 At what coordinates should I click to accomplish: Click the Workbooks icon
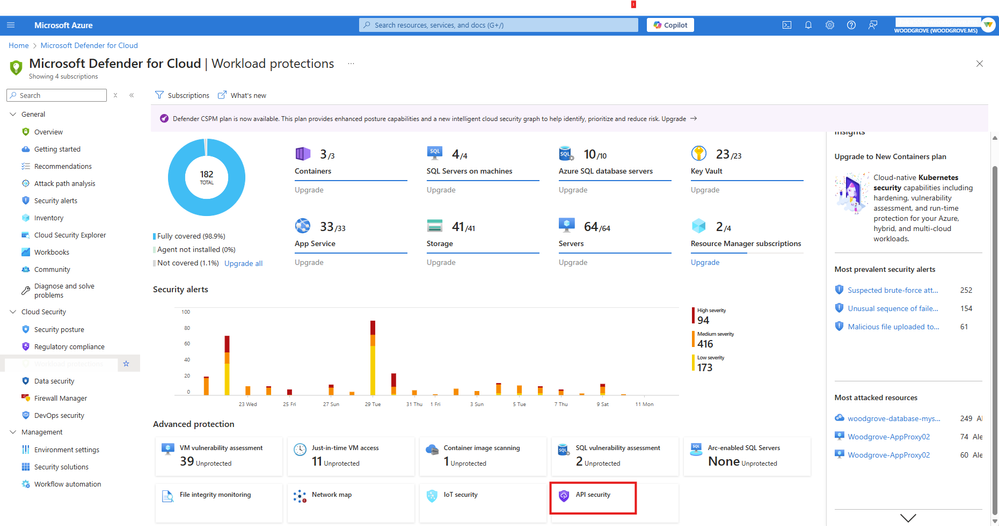pos(25,253)
